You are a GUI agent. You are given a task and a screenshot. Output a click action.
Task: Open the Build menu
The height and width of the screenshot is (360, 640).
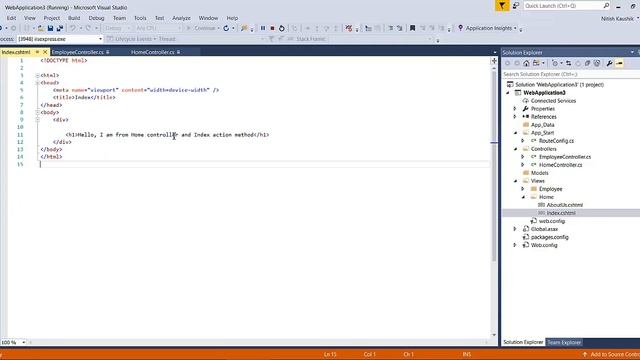(74, 18)
